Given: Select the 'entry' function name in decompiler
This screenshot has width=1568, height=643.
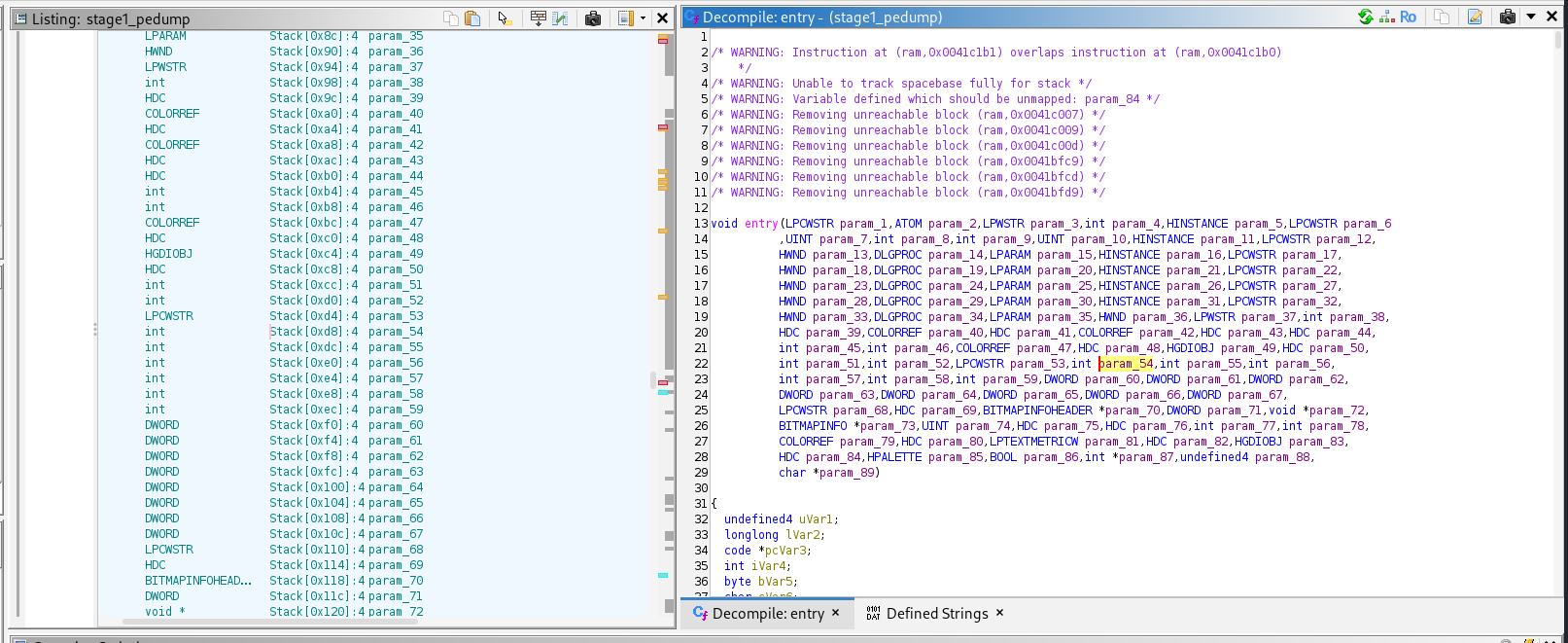Looking at the screenshot, I should [x=761, y=224].
